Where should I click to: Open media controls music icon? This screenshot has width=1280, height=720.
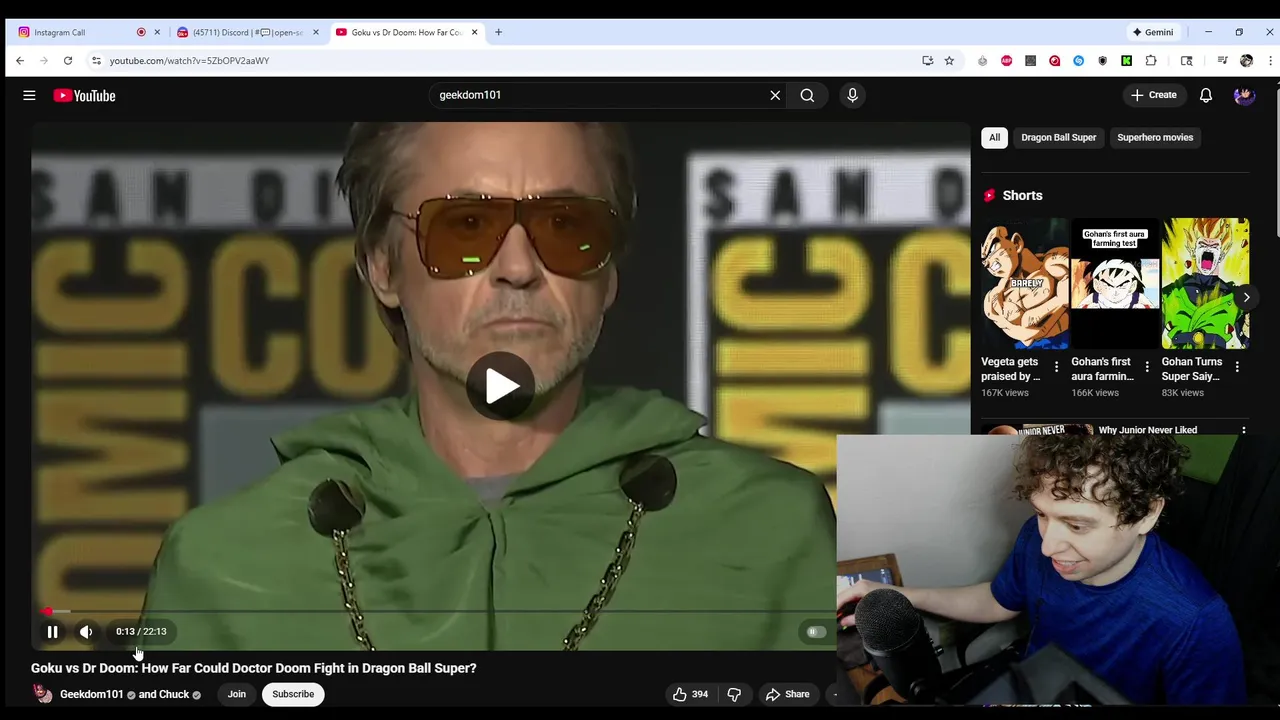(1222, 61)
